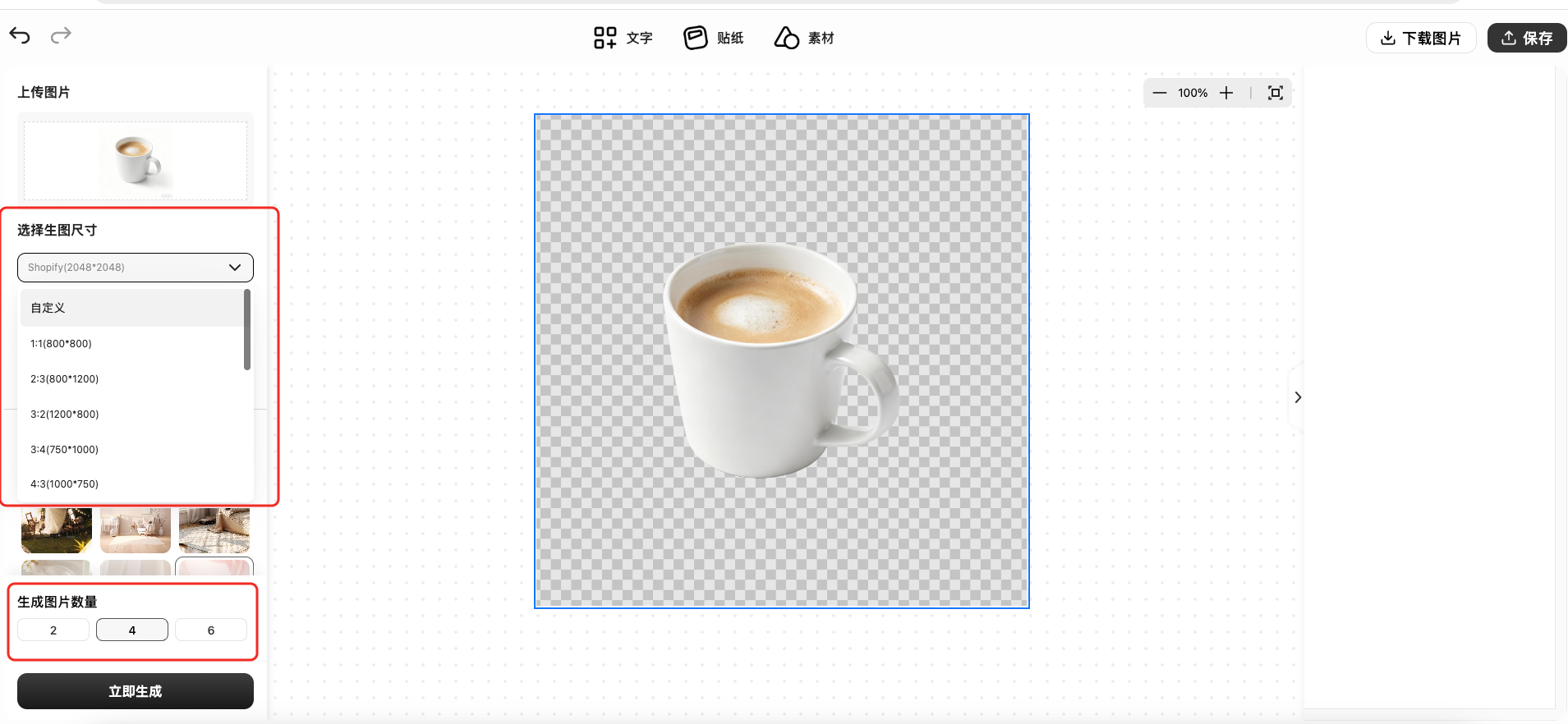Screen dimensions: 1568x724
Task: Open the 素材 materials tool
Action: point(803,38)
